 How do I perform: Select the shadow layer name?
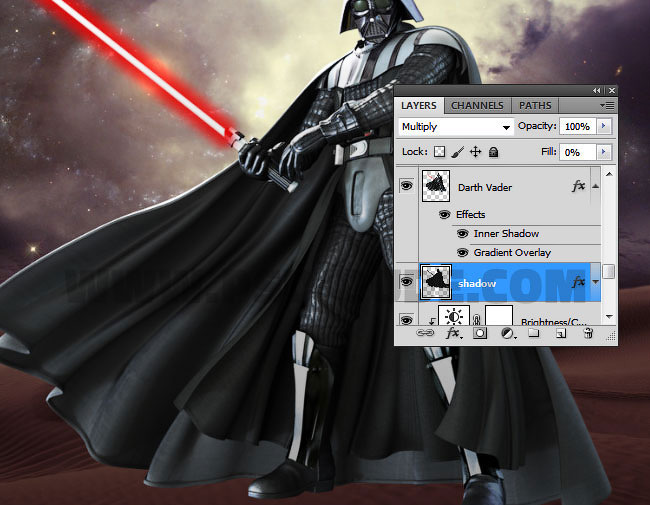coord(477,284)
